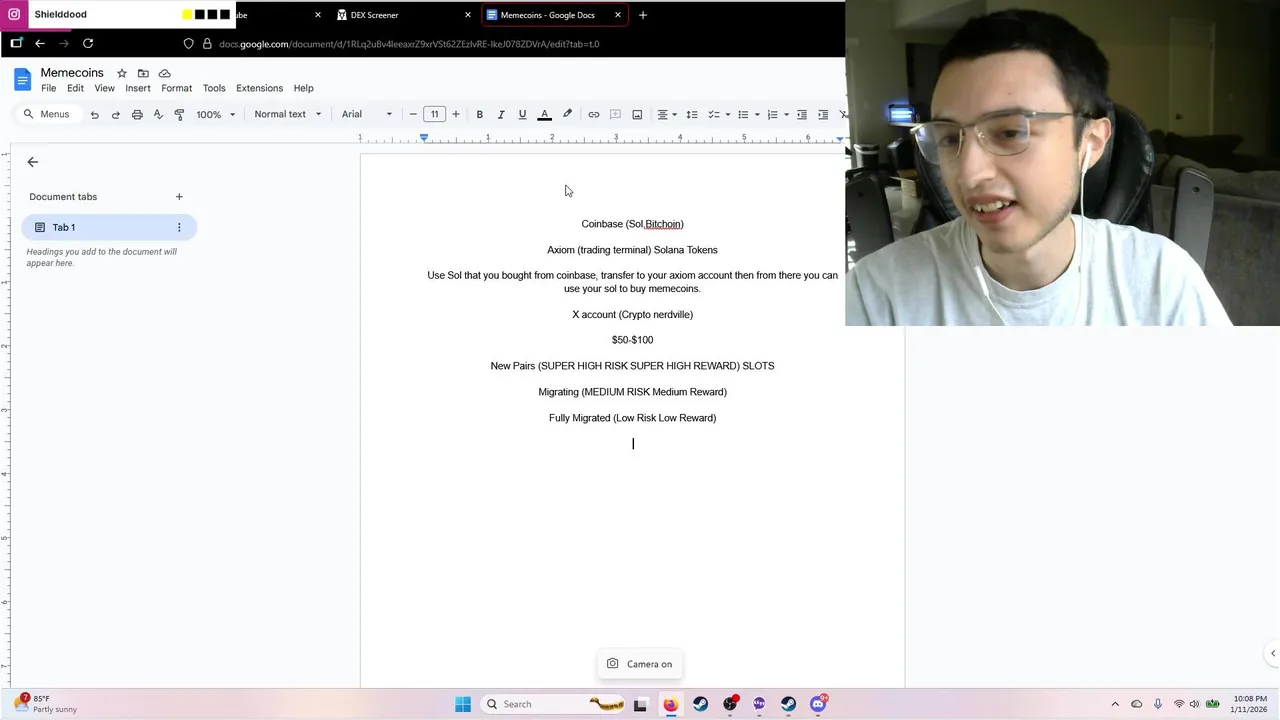Viewport: 1280px width, 720px height.
Task: Click the Camera on button
Action: click(640, 664)
